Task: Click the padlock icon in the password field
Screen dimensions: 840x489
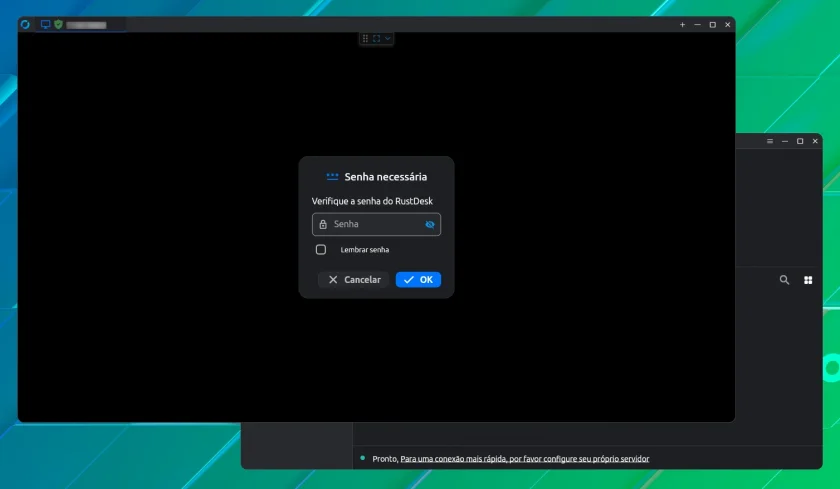Action: pyautogui.click(x=323, y=224)
